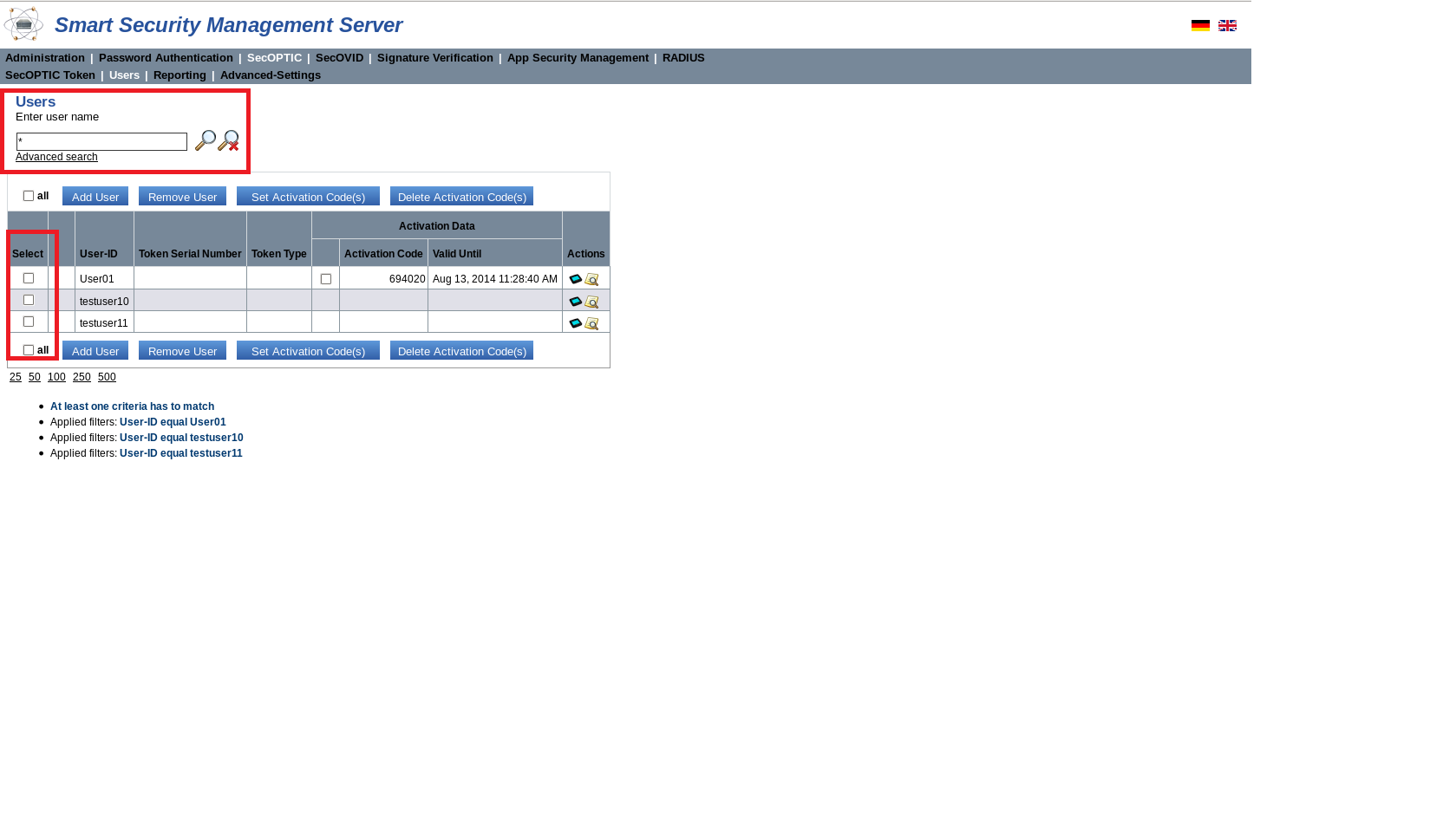
Task: Open the SecOVID menu
Action: 339,58
